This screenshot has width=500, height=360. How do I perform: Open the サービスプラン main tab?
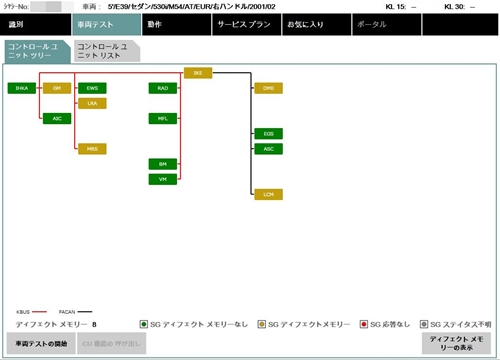click(247, 24)
